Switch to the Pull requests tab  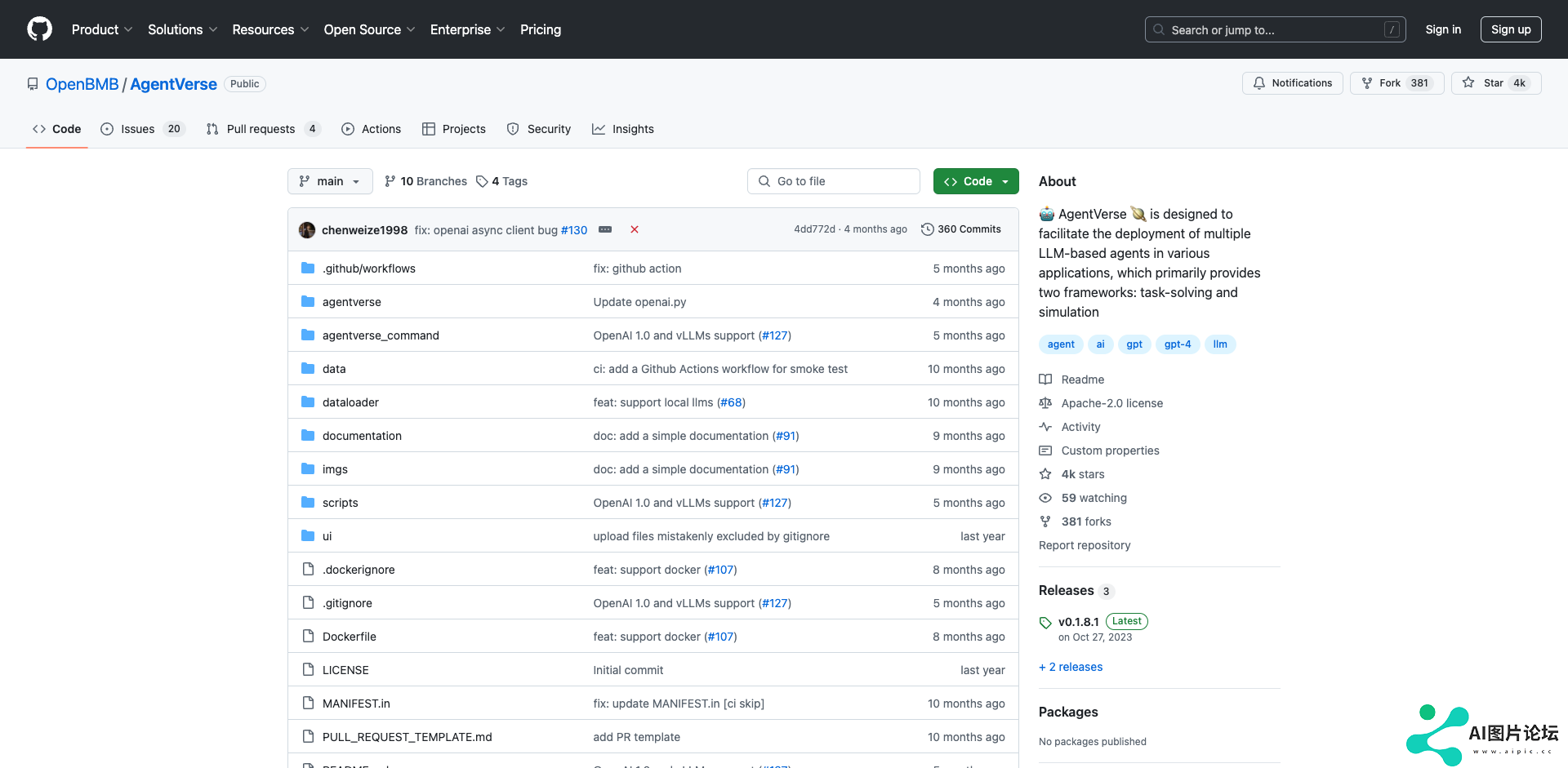[x=263, y=129]
